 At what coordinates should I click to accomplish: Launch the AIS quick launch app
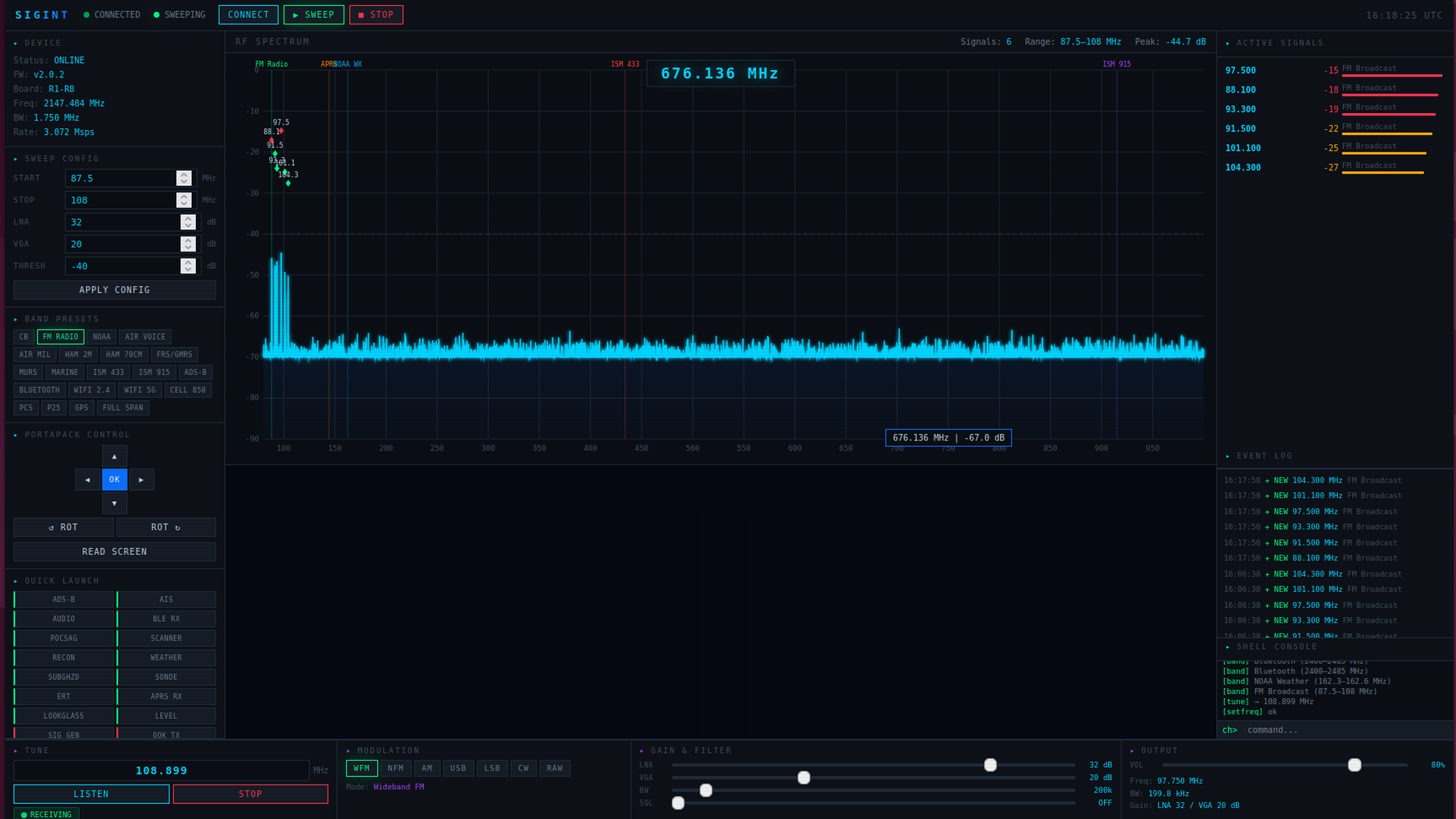pos(166,599)
